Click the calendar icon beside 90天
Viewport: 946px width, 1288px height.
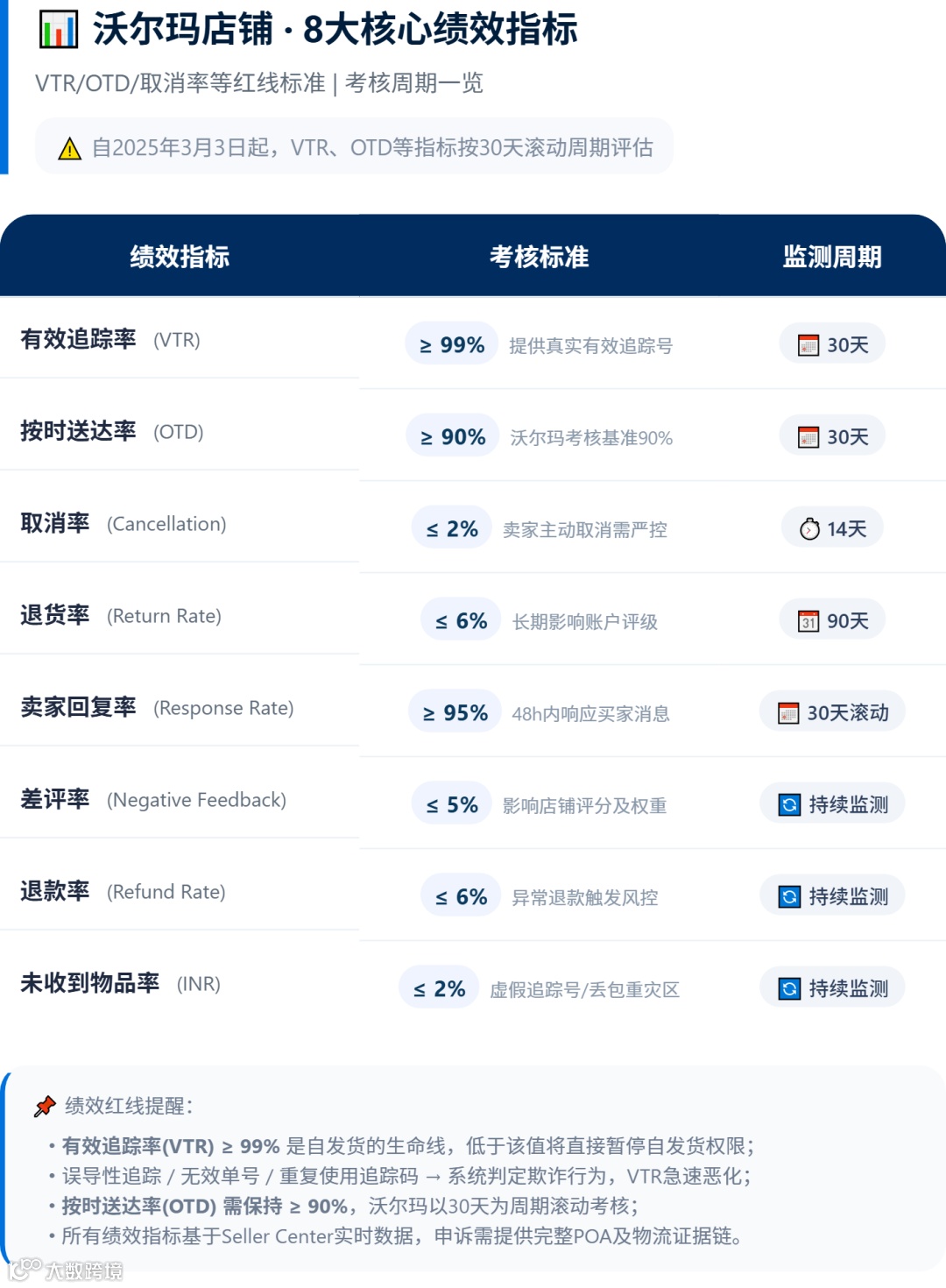pyautogui.click(x=808, y=621)
